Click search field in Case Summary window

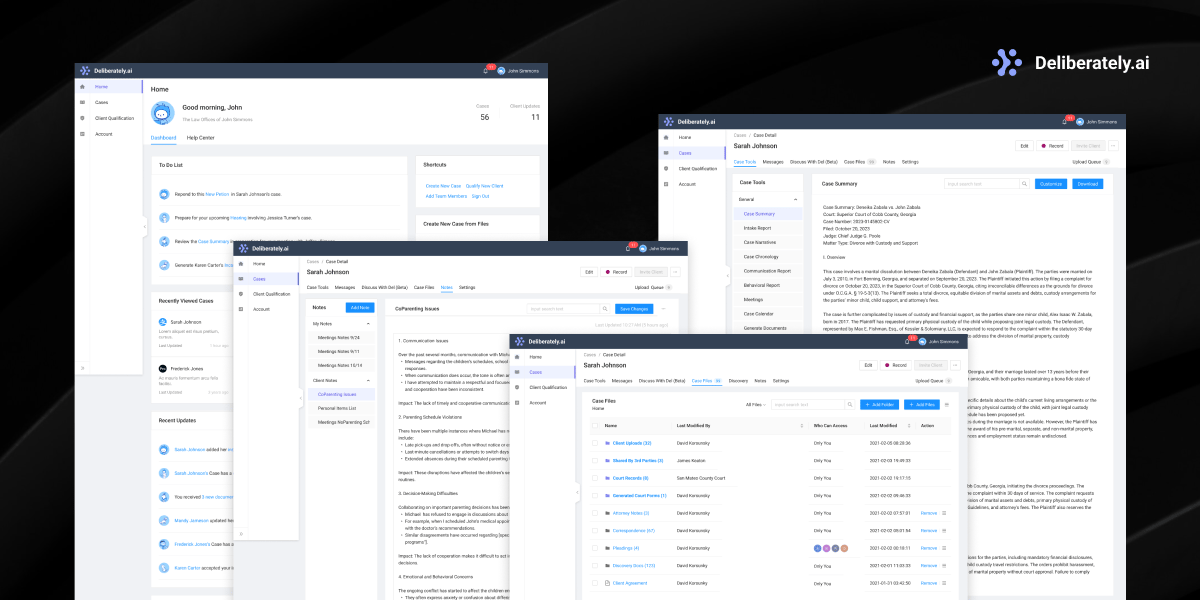[981, 184]
